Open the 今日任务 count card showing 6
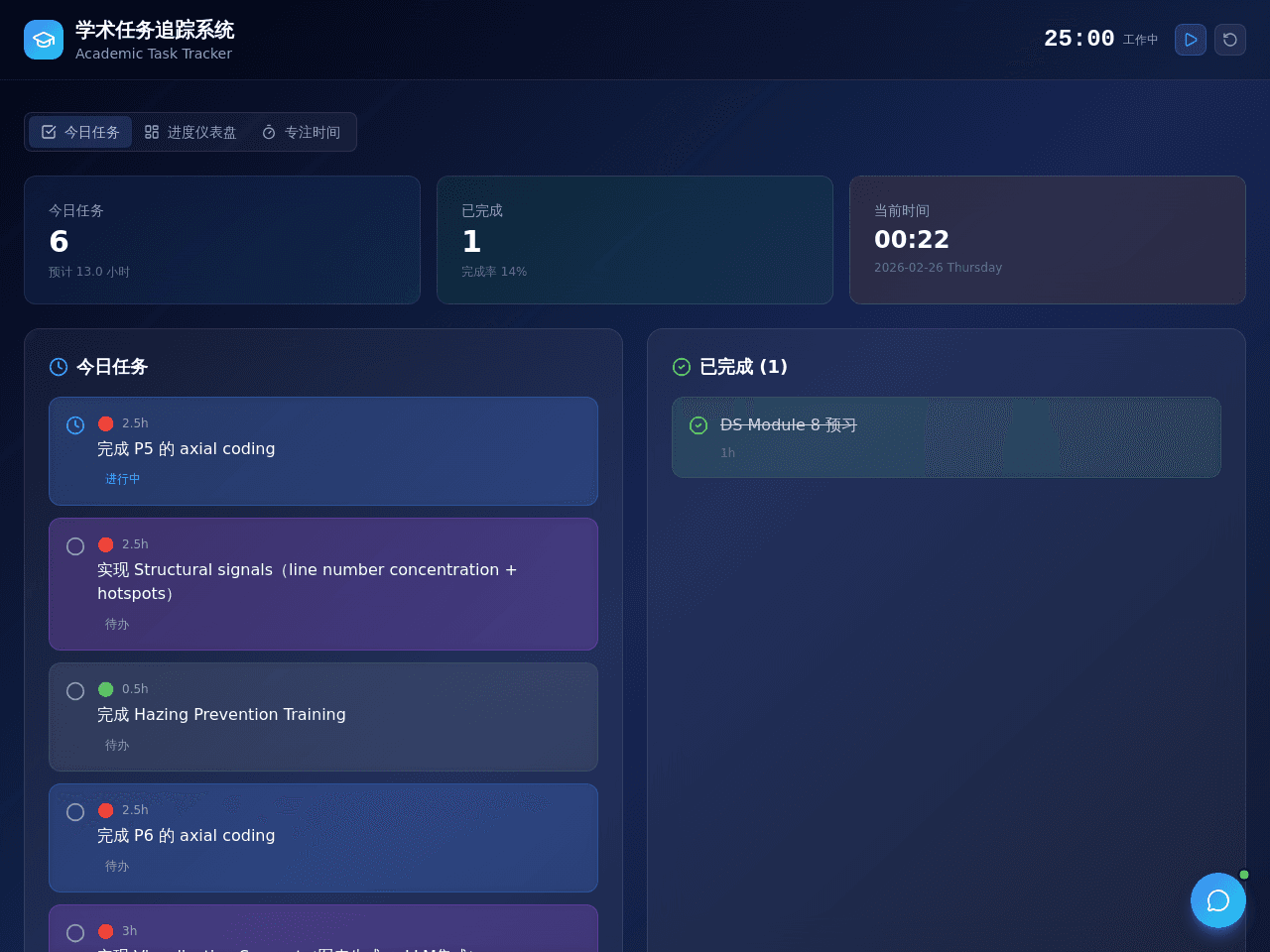Viewport: 1270px width, 952px height. [222, 240]
